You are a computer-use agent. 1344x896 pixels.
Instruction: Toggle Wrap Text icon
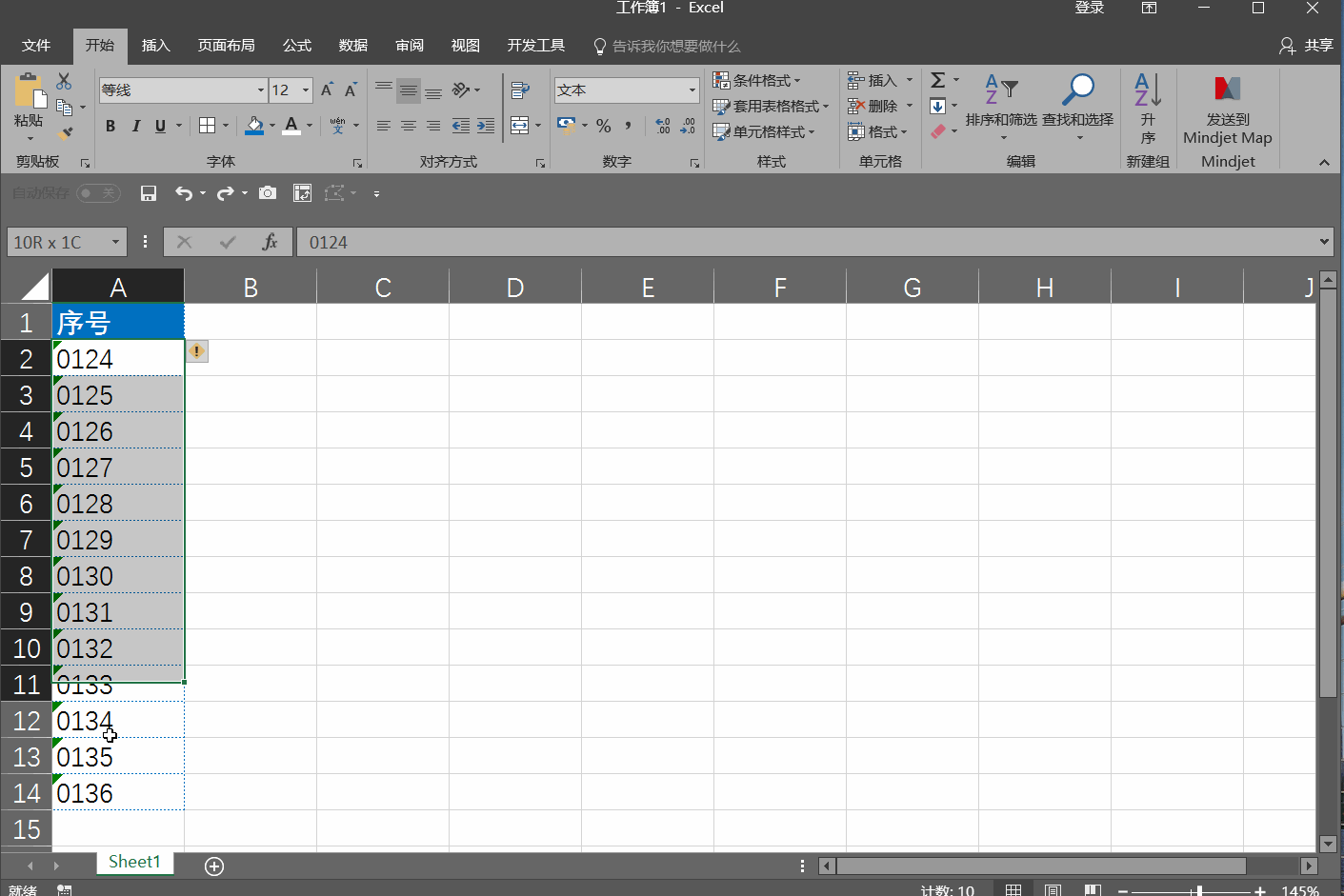tap(520, 90)
